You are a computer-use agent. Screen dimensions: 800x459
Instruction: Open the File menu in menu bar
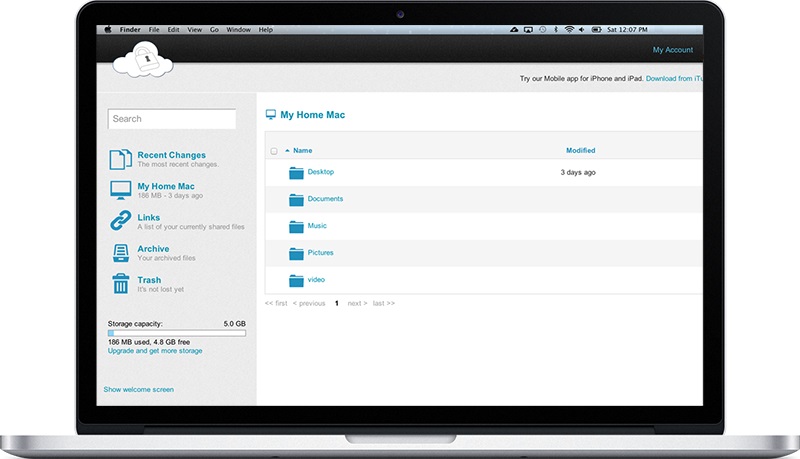(154, 30)
